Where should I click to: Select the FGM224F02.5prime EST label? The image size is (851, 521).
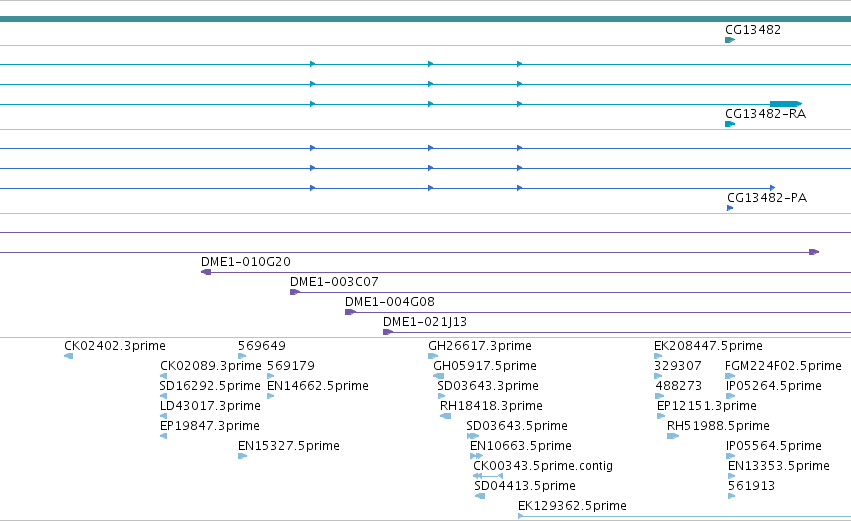coord(783,366)
